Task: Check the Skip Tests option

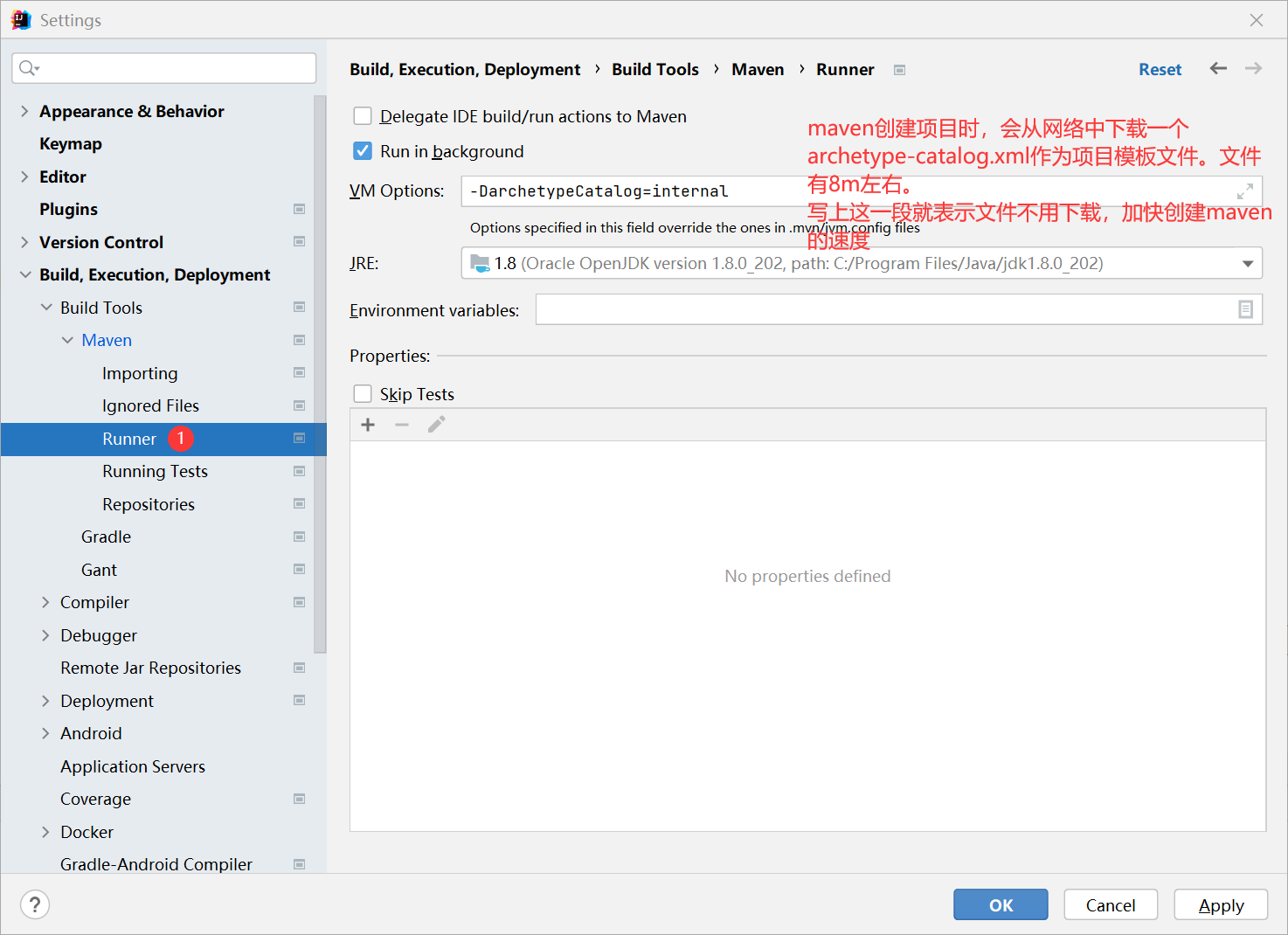Action: [x=363, y=394]
